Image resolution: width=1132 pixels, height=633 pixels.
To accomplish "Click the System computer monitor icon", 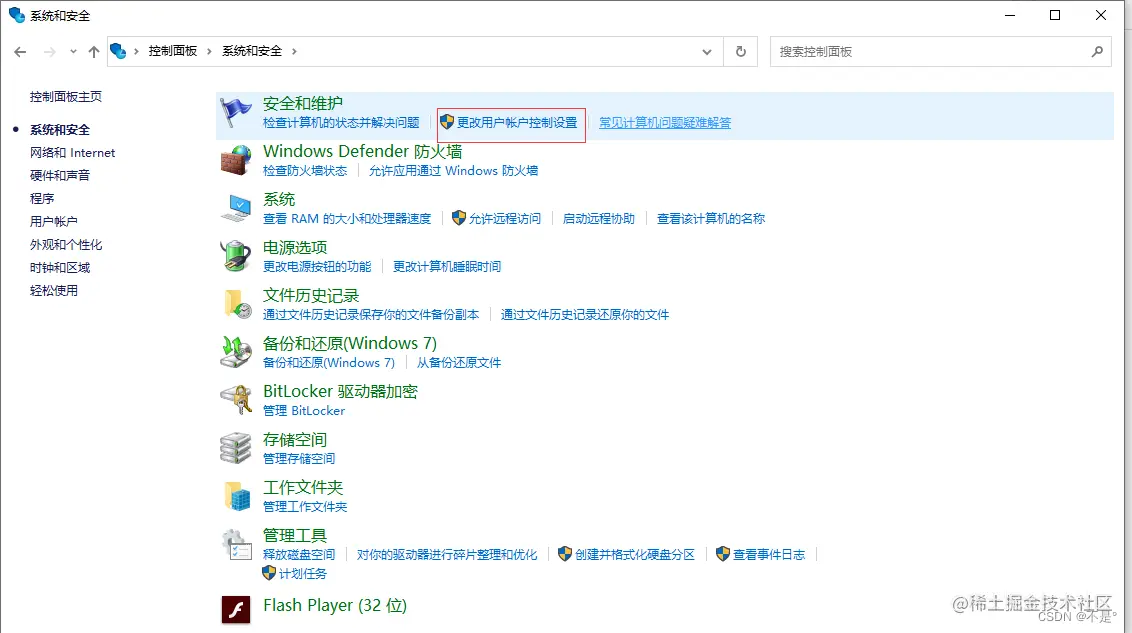I will pyautogui.click(x=235, y=208).
